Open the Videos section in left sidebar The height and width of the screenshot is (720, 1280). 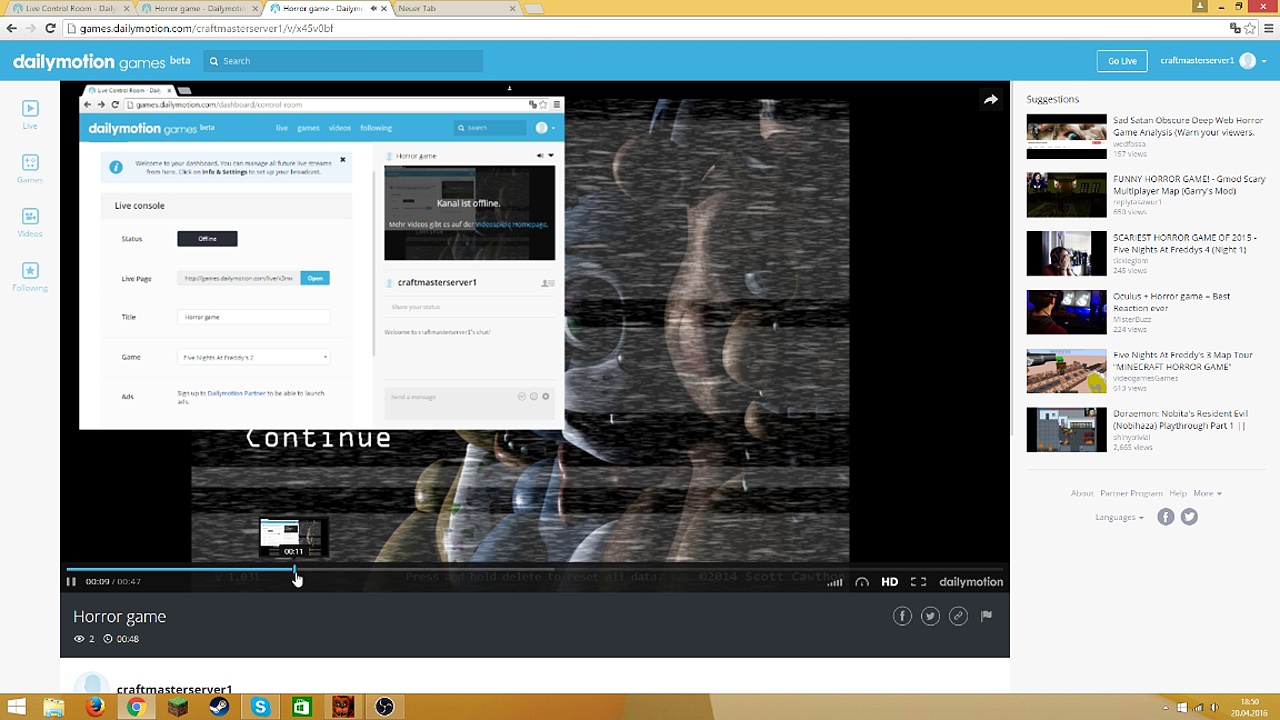(x=30, y=222)
